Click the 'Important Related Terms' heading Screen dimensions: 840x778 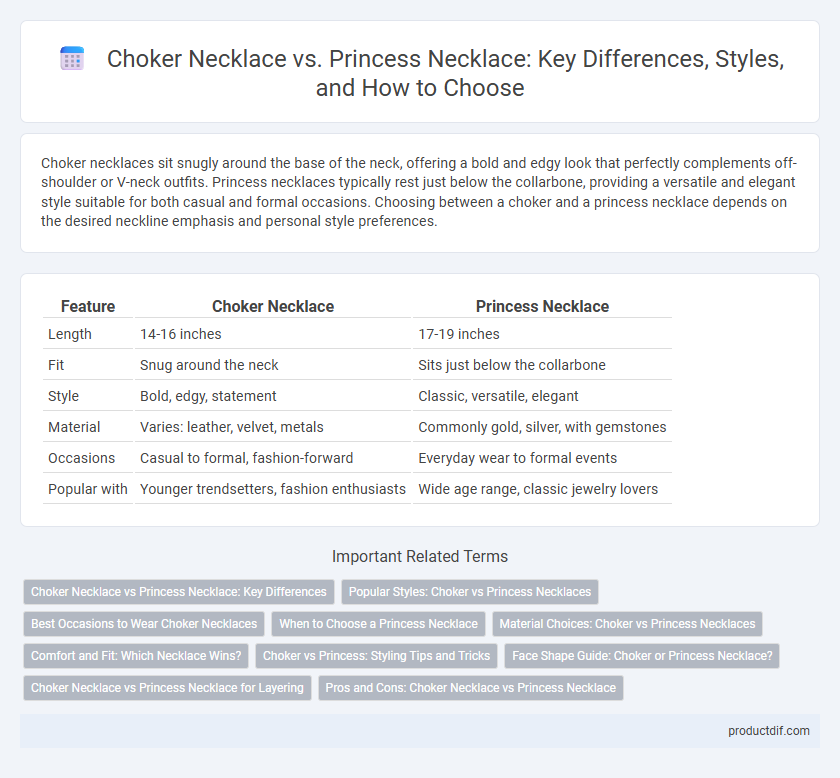(x=420, y=556)
